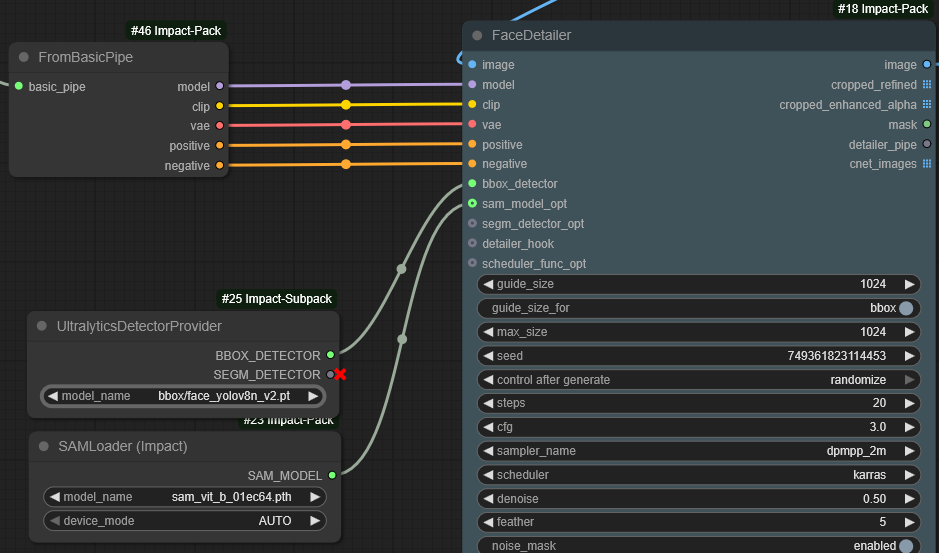Collapse the FromBasicPipe node via its title dot
939x553 pixels.
point(24,57)
